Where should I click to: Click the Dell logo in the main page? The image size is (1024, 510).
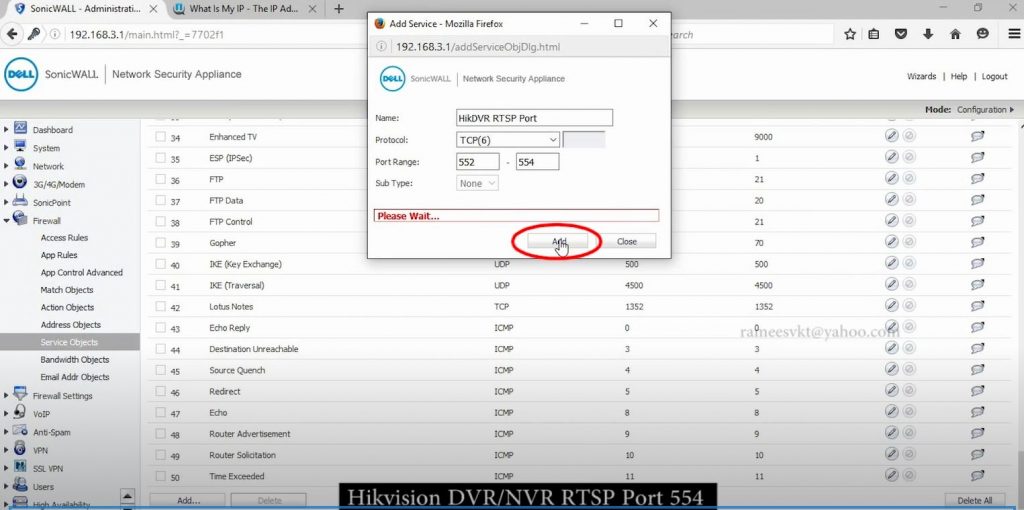coord(21,74)
